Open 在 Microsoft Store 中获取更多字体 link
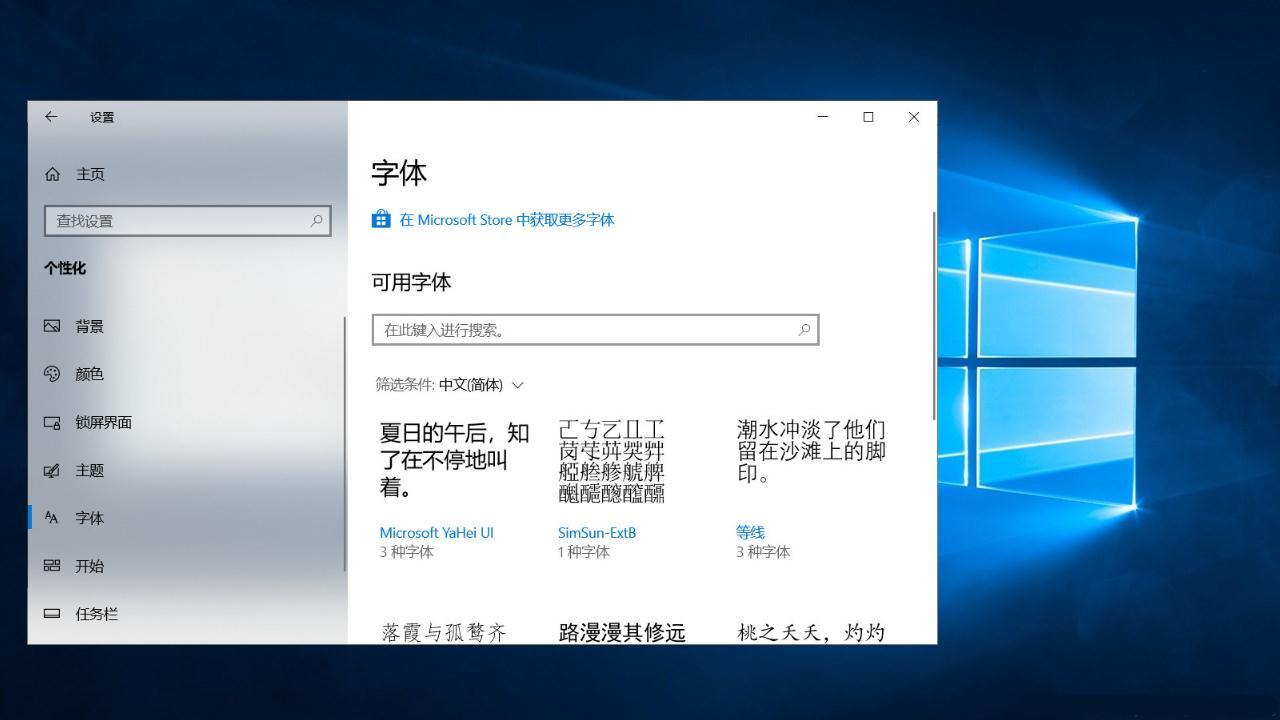The image size is (1280, 720). click(x=506, y=220)
